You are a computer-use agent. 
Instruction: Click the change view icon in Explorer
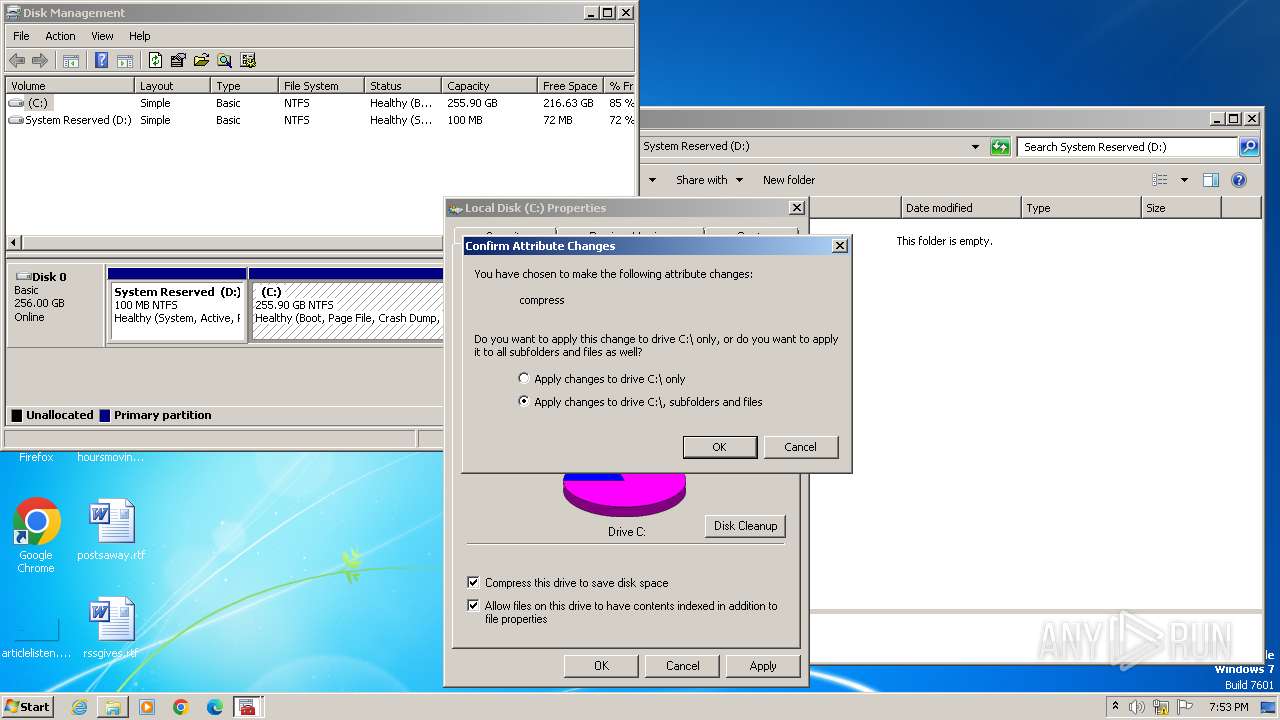pyautogui.click(x=1160, y=180)
